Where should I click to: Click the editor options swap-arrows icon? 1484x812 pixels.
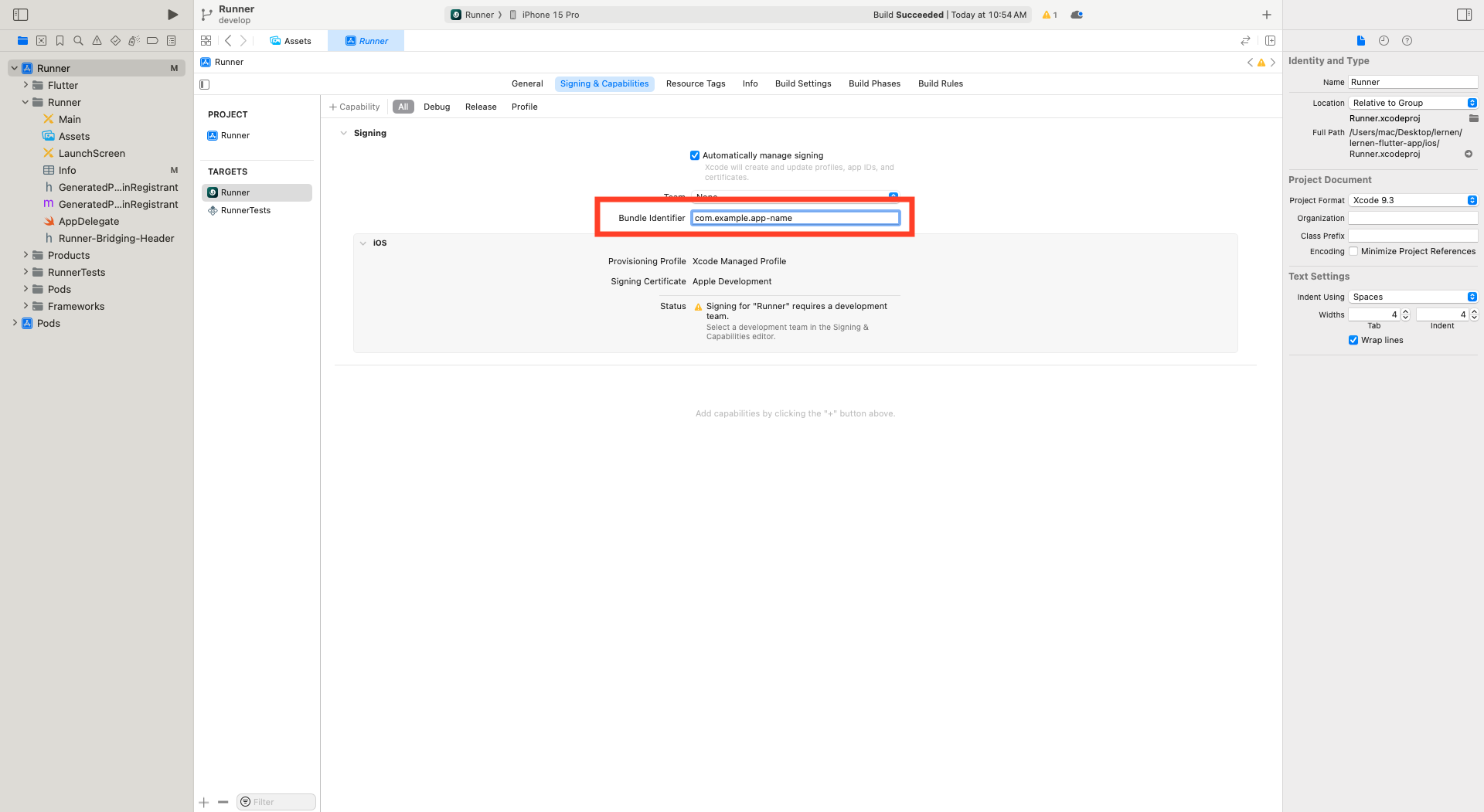[1245, 41]
